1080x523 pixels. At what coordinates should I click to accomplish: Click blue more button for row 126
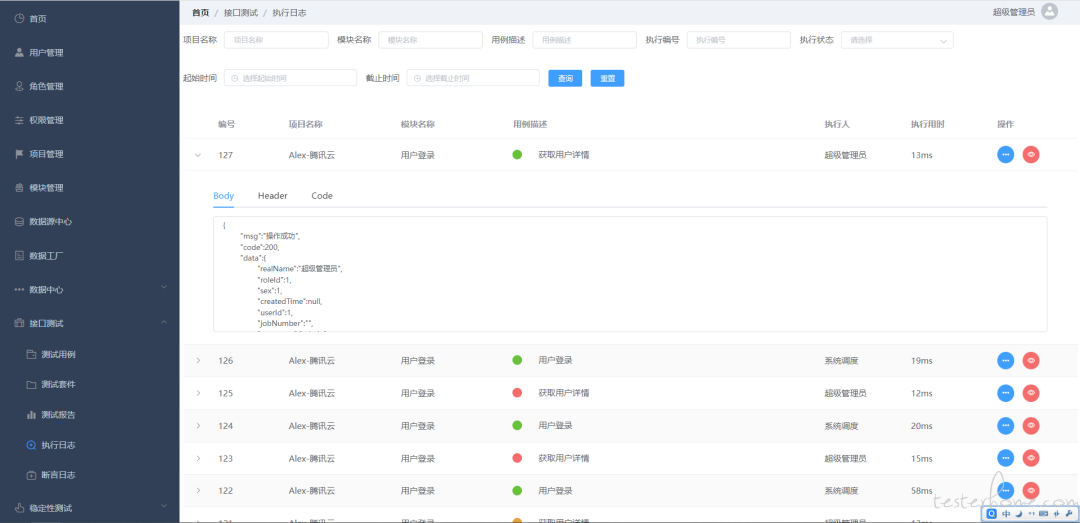(x=1006, y=360)
